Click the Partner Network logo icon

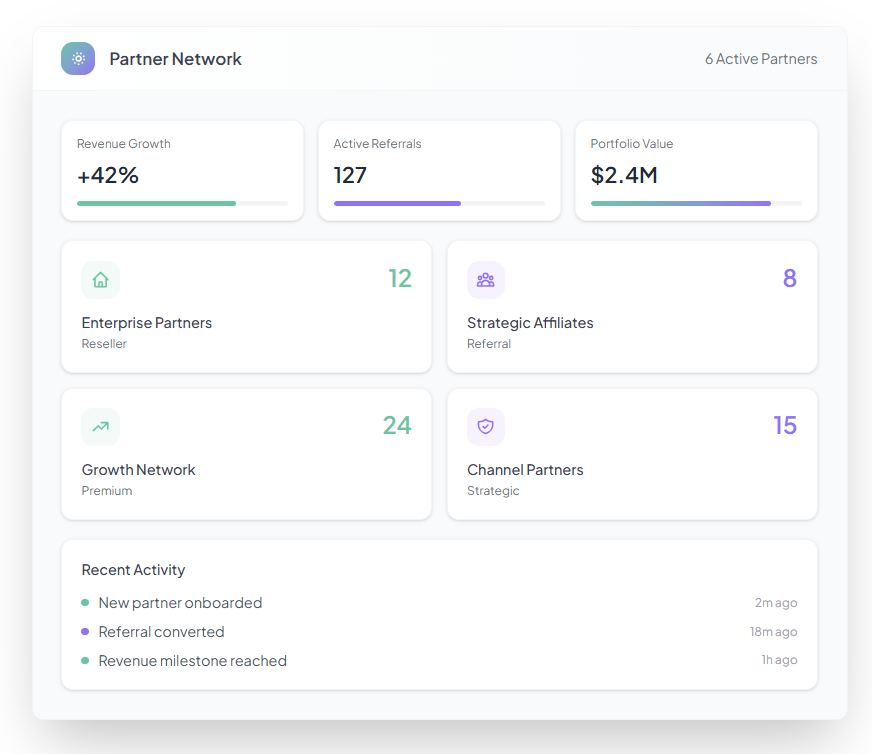(x=78, y=59)
